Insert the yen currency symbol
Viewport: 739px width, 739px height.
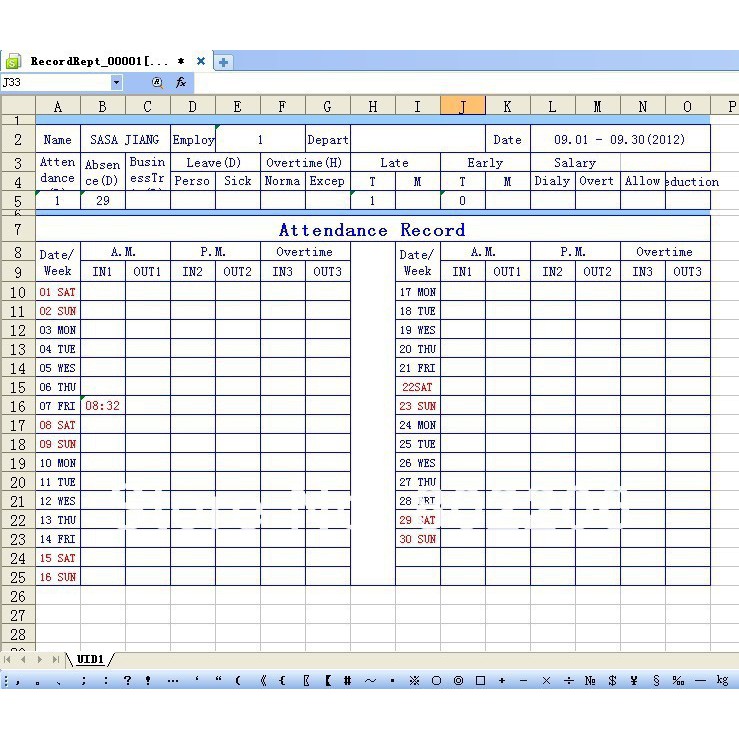pyautogui.click(x=634, y=681)
